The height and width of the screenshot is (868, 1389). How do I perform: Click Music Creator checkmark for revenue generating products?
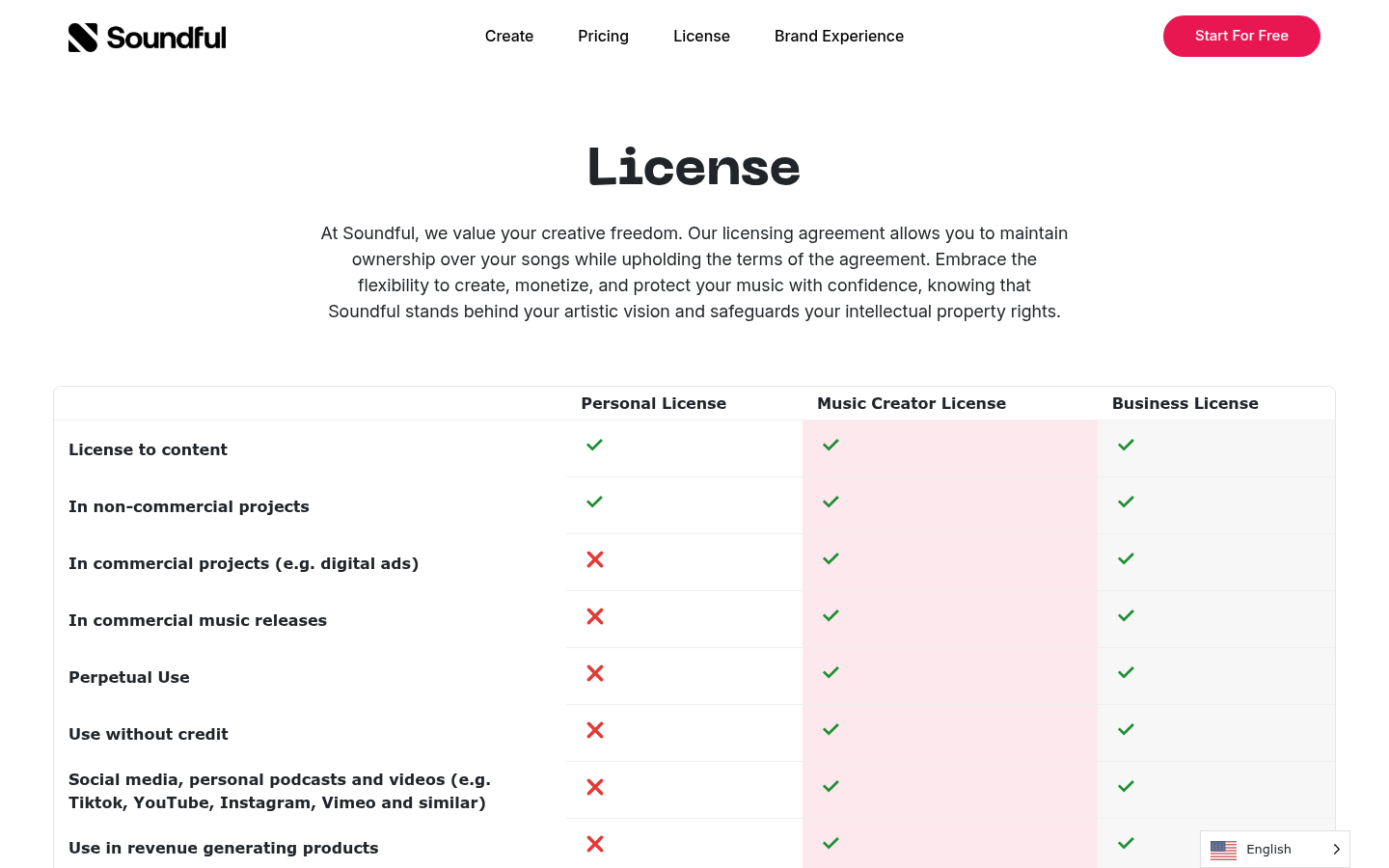831,843
